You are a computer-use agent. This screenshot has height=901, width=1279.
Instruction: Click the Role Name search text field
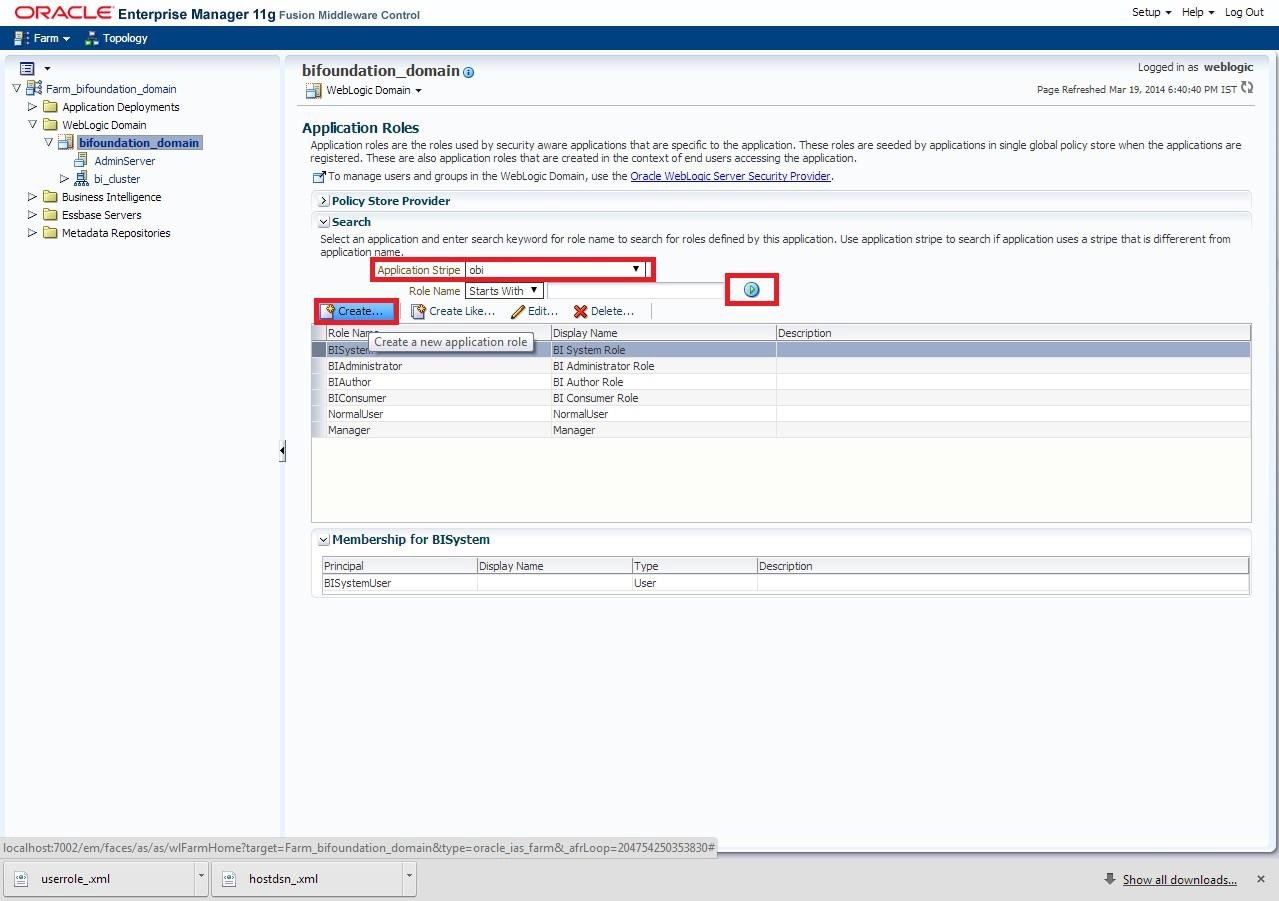click(637, 291)
